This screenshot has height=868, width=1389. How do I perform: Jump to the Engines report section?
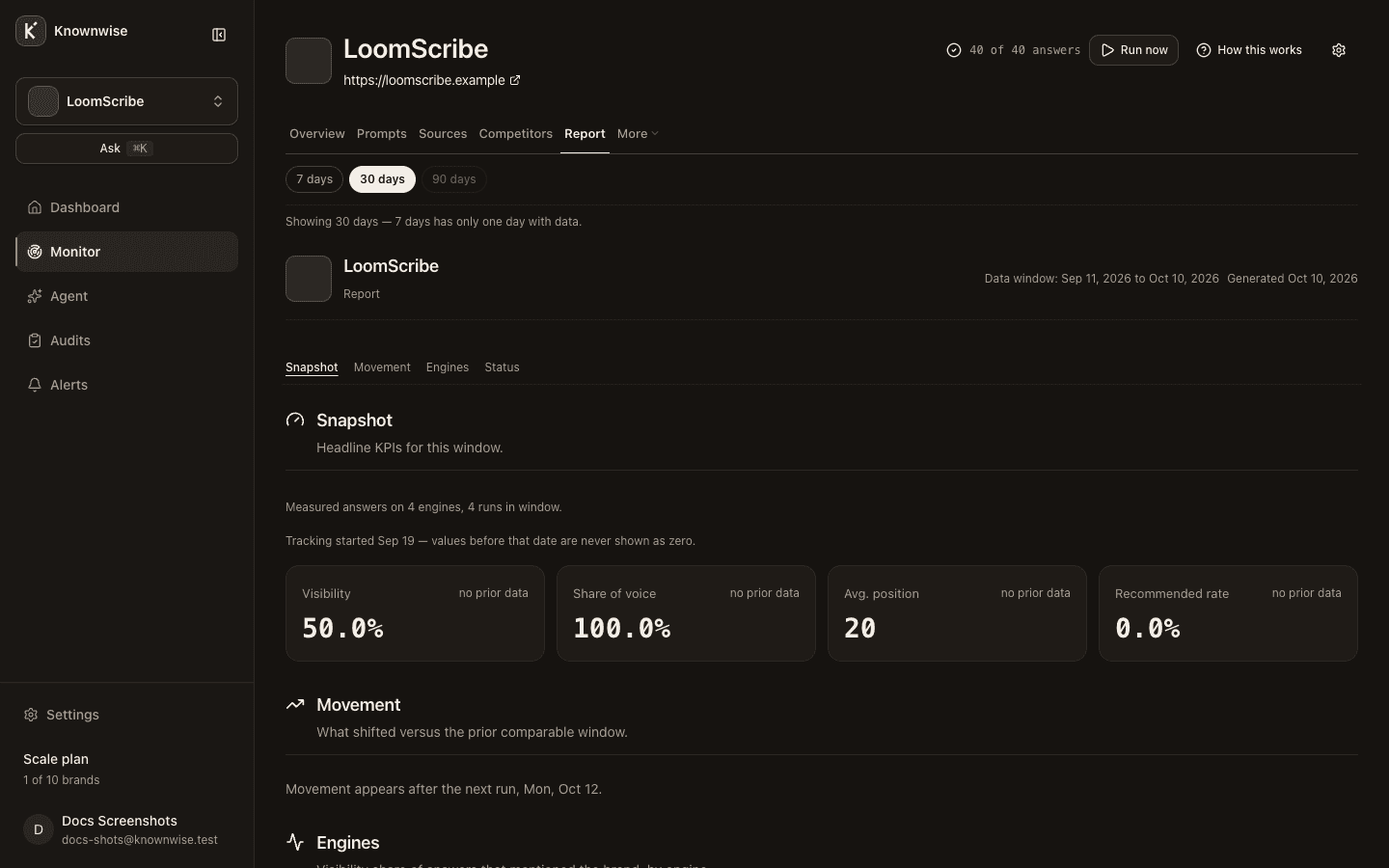(x=448, y=367)
